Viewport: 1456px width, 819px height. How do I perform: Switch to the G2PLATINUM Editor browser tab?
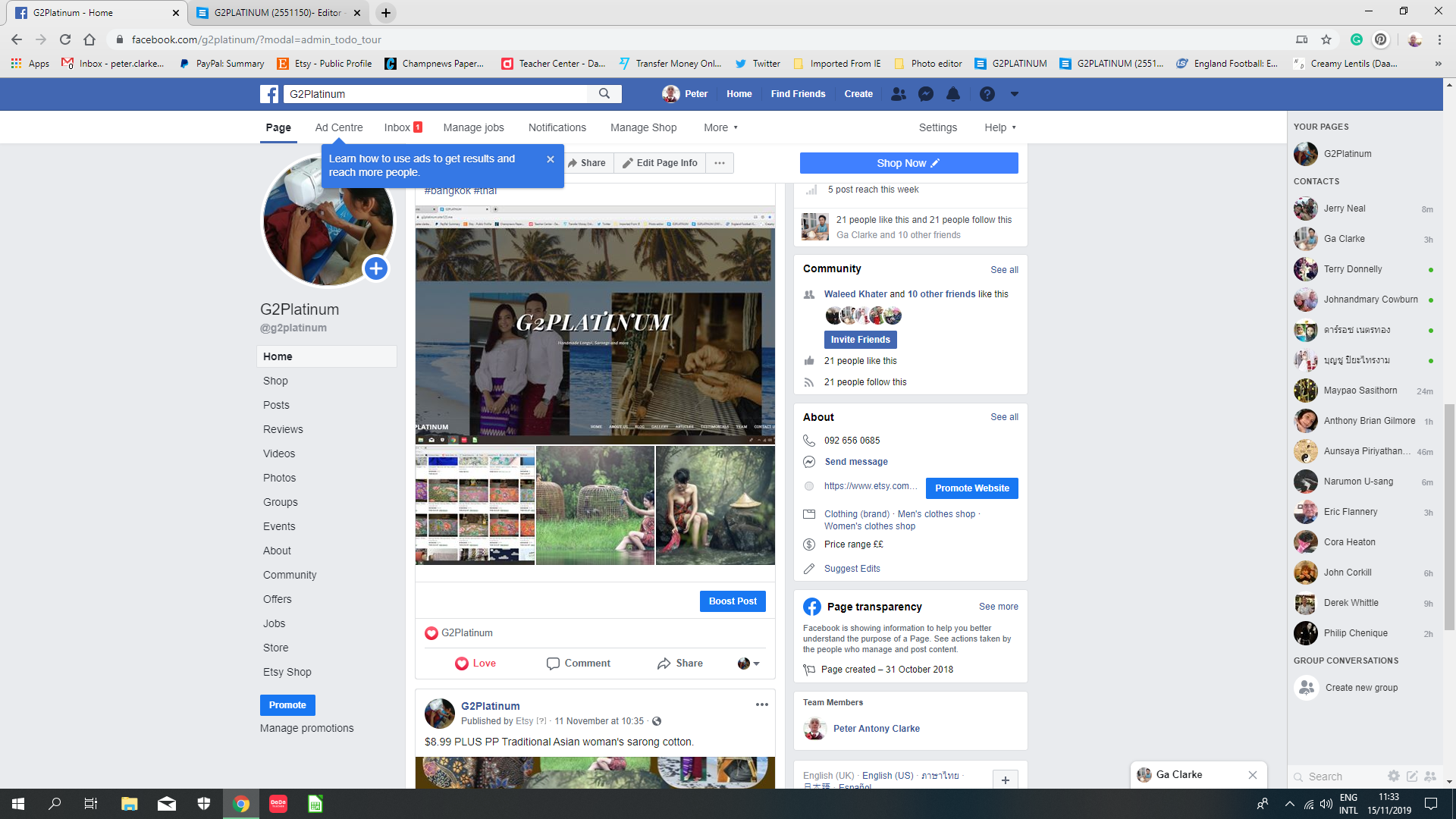click(x=278, y=13)
